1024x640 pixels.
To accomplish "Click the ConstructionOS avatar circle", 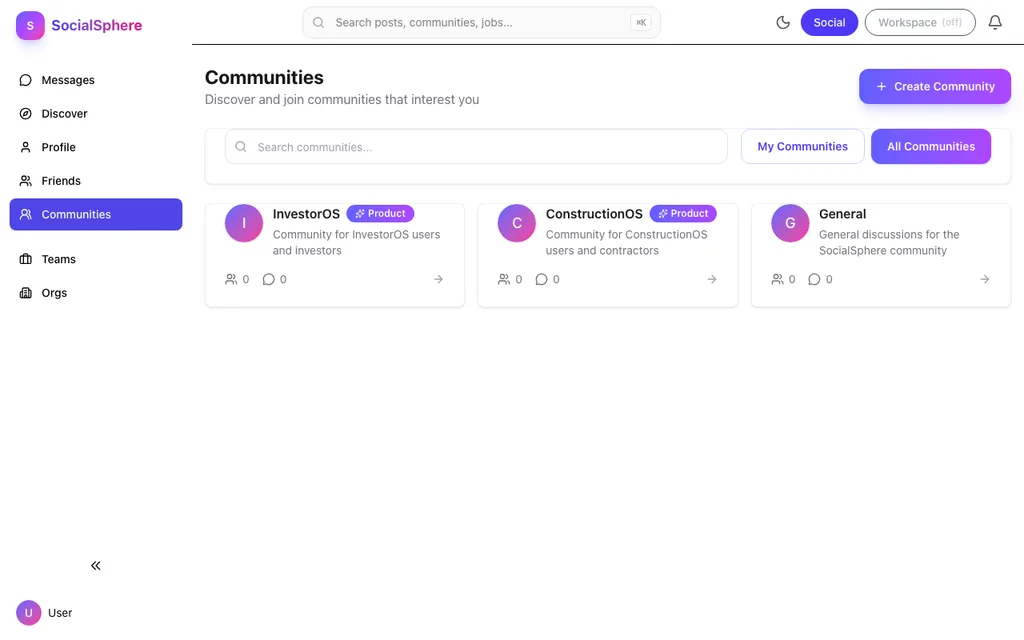I will [517, 223].
